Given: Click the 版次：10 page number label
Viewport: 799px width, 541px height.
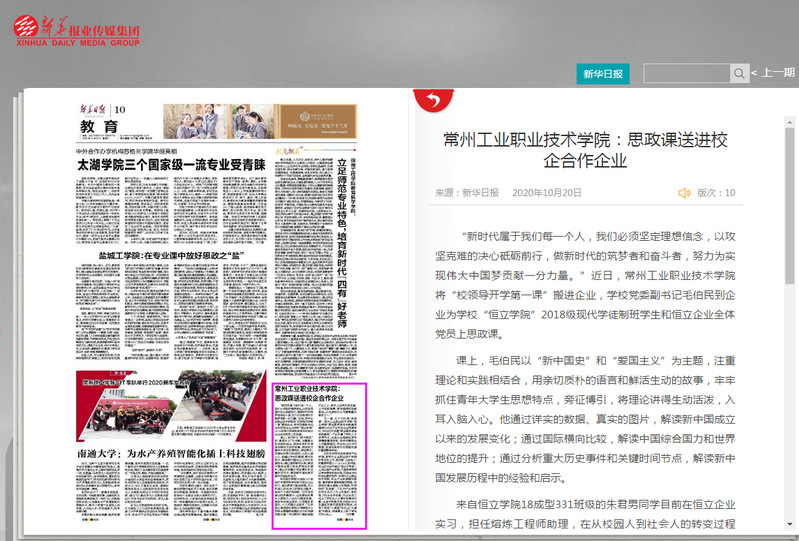Looking at the screenshot, I should click(716, 192).
